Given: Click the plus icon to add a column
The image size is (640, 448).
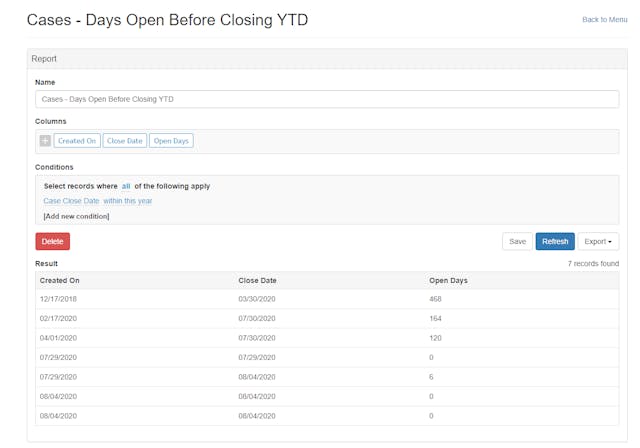Looking at the screenshot, I should pos(44,141).
